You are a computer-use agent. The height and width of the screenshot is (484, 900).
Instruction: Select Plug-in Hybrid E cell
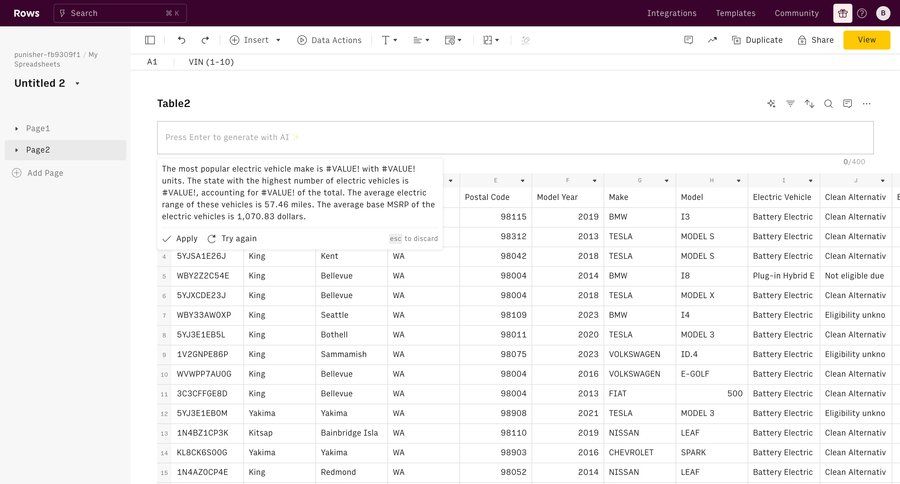(x=783, y=276)
